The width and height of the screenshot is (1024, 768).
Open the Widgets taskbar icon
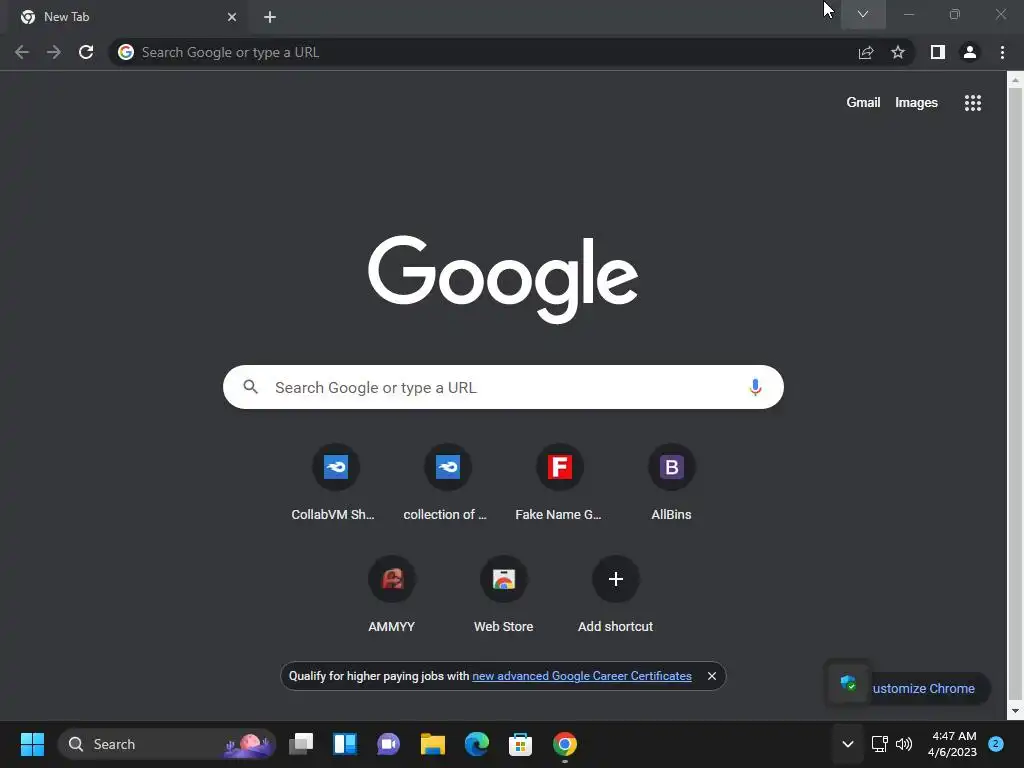coord(345,744)
